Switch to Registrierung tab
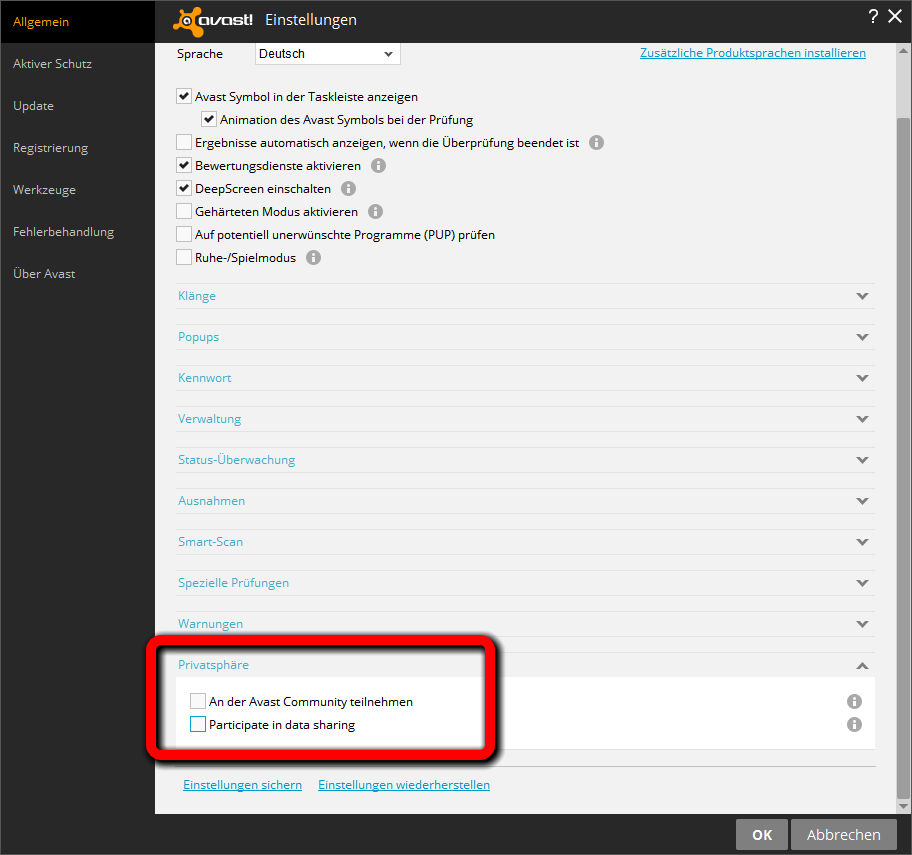The image size is (912, 855). (77, 148)
